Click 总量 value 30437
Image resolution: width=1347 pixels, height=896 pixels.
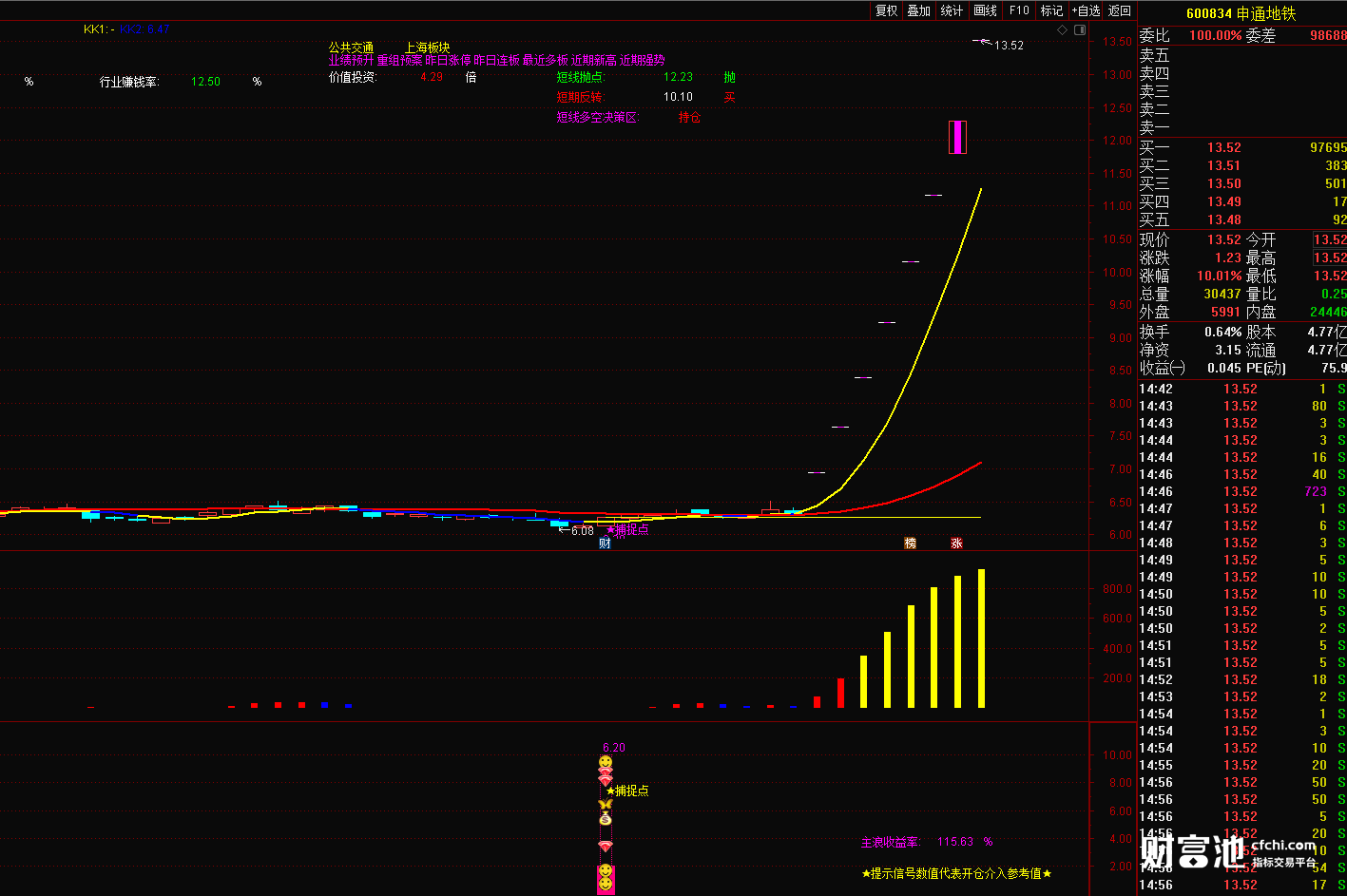(x=1222, y=294)
